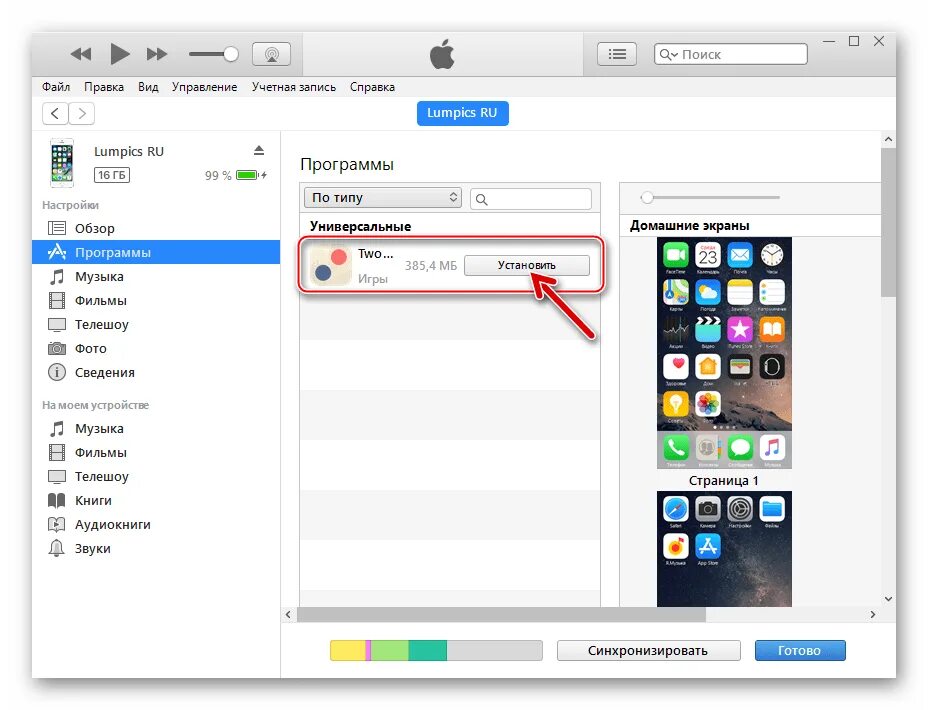Open the Учетная запись menu
928x710 pixels.
tap(294, 87)
